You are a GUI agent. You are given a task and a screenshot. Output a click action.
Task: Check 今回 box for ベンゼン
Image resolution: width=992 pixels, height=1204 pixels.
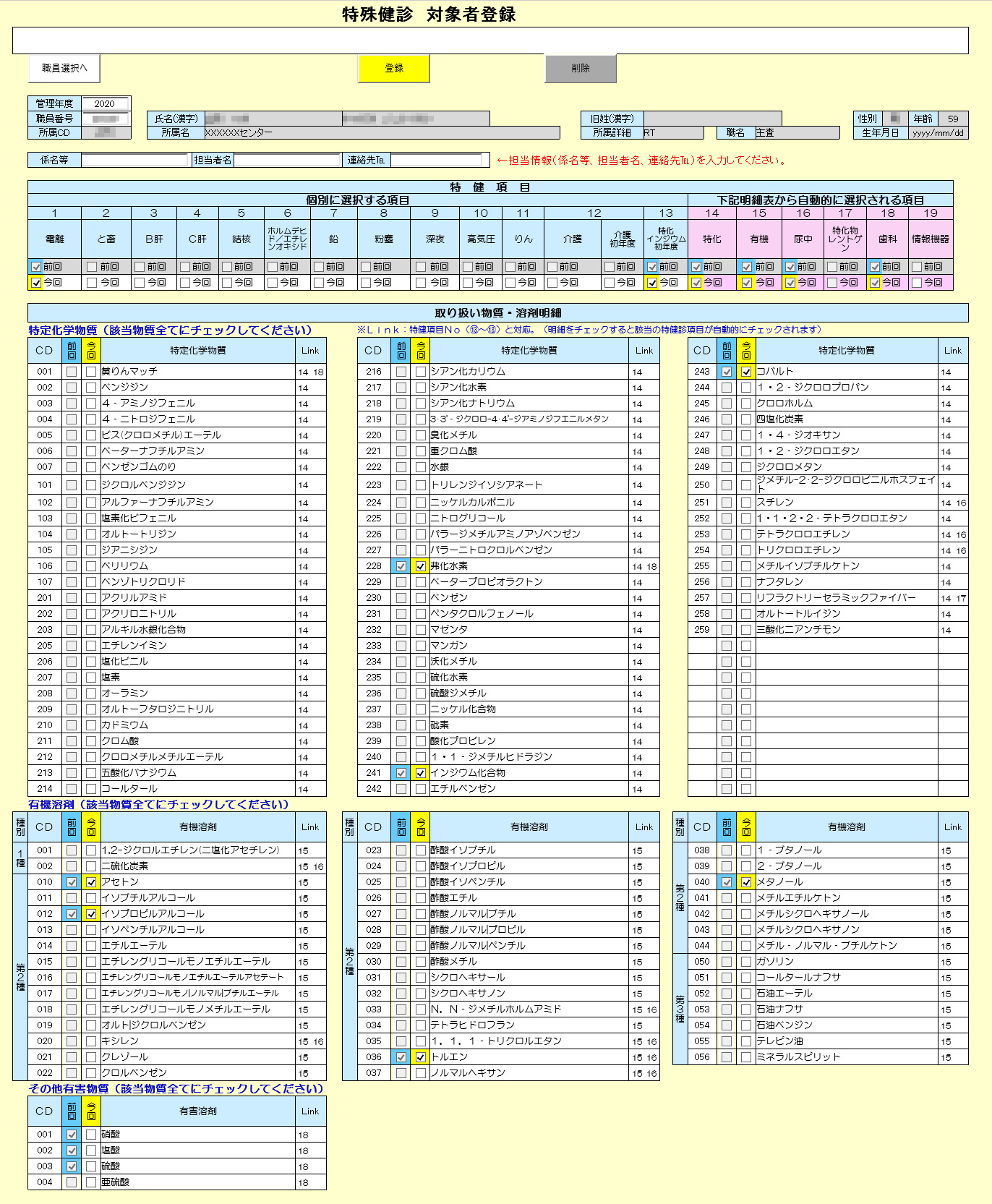(x=421, y=598)
